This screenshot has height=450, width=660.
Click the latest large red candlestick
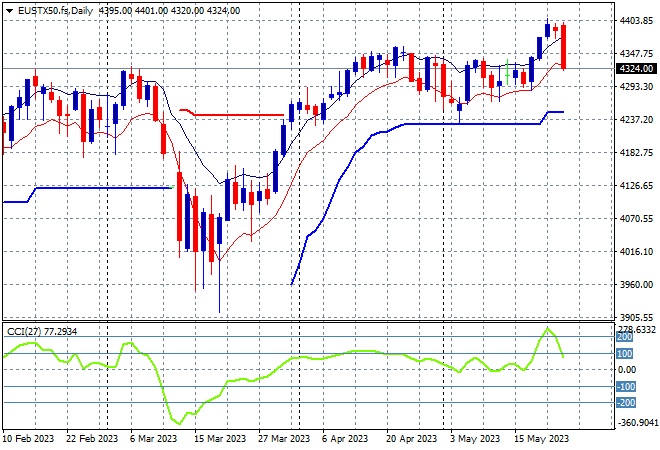click(x=564, y=46)
